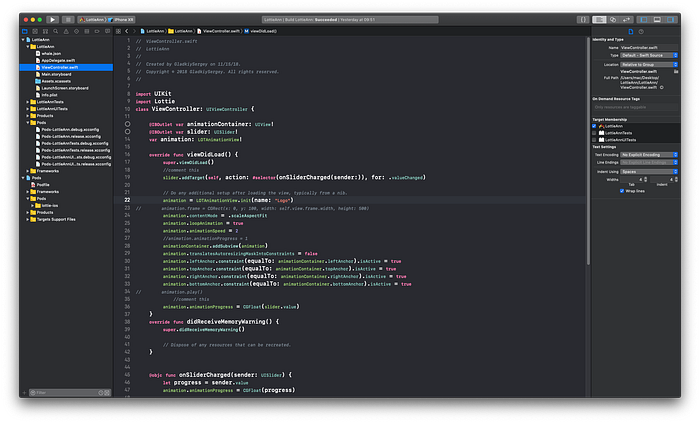Click the slider outlet connection circle
The height and width of the screenshot is (423, 700).
(x=128, y=132)
